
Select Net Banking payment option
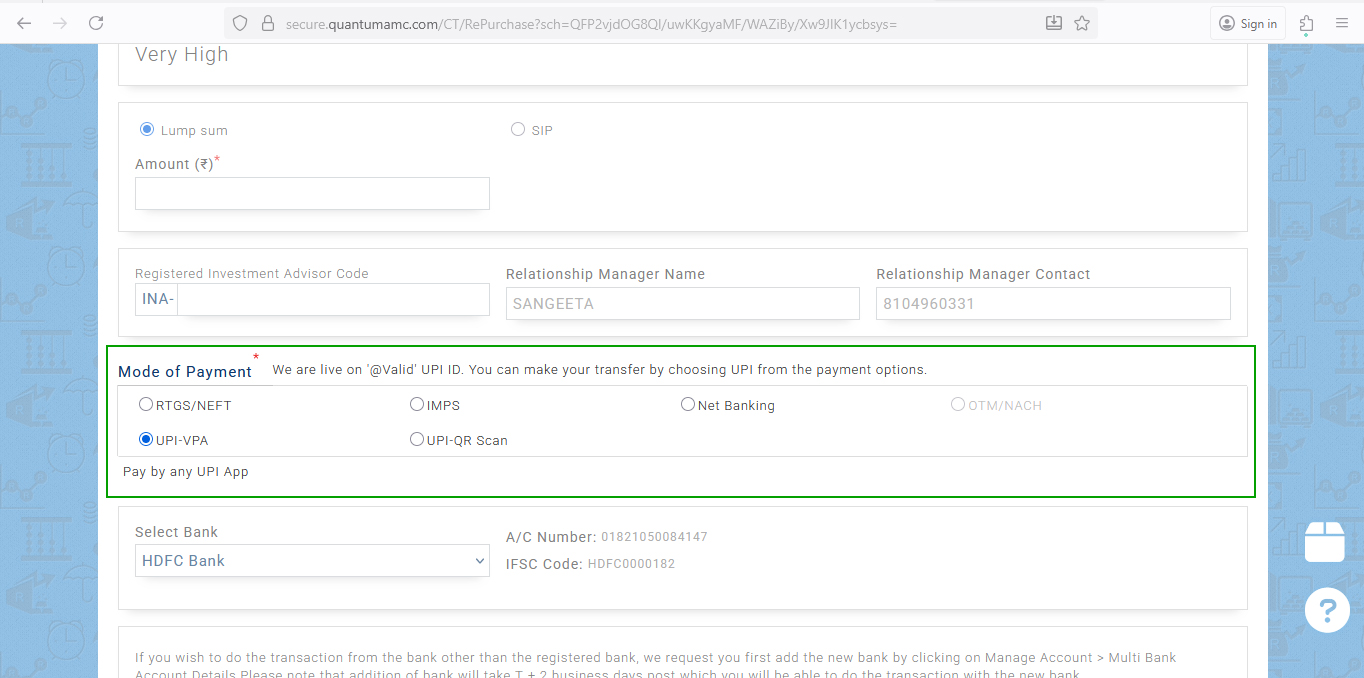pyautogui.click(x=688, y=405)
